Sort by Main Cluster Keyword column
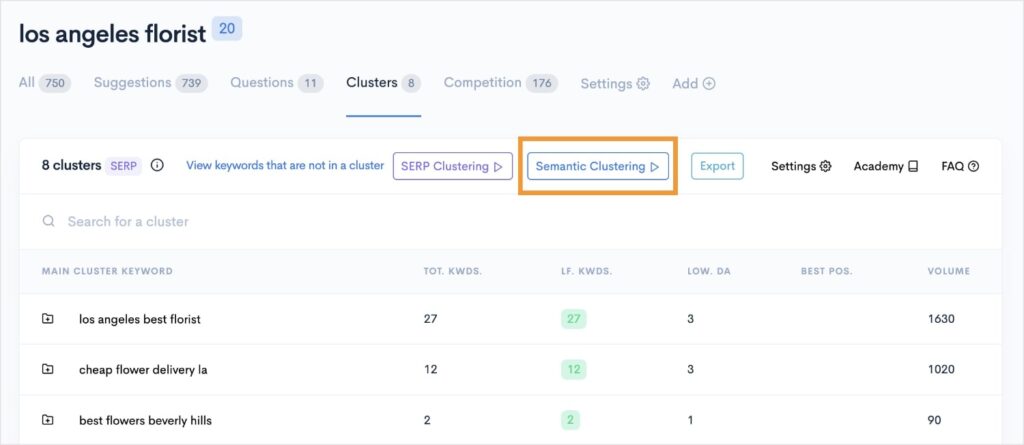 point(107,271)
